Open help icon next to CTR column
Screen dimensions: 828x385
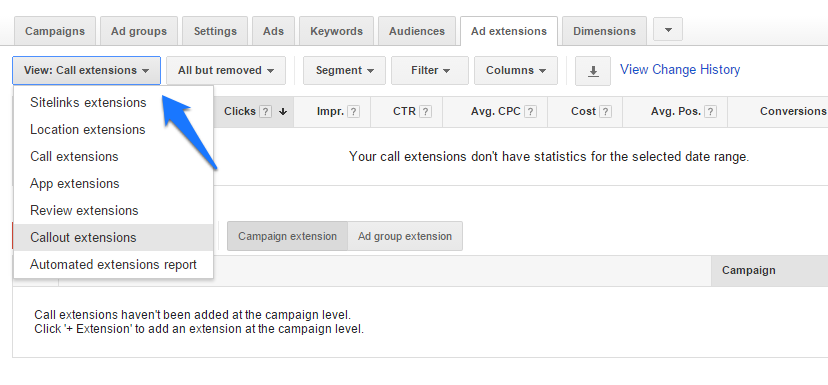425,111
